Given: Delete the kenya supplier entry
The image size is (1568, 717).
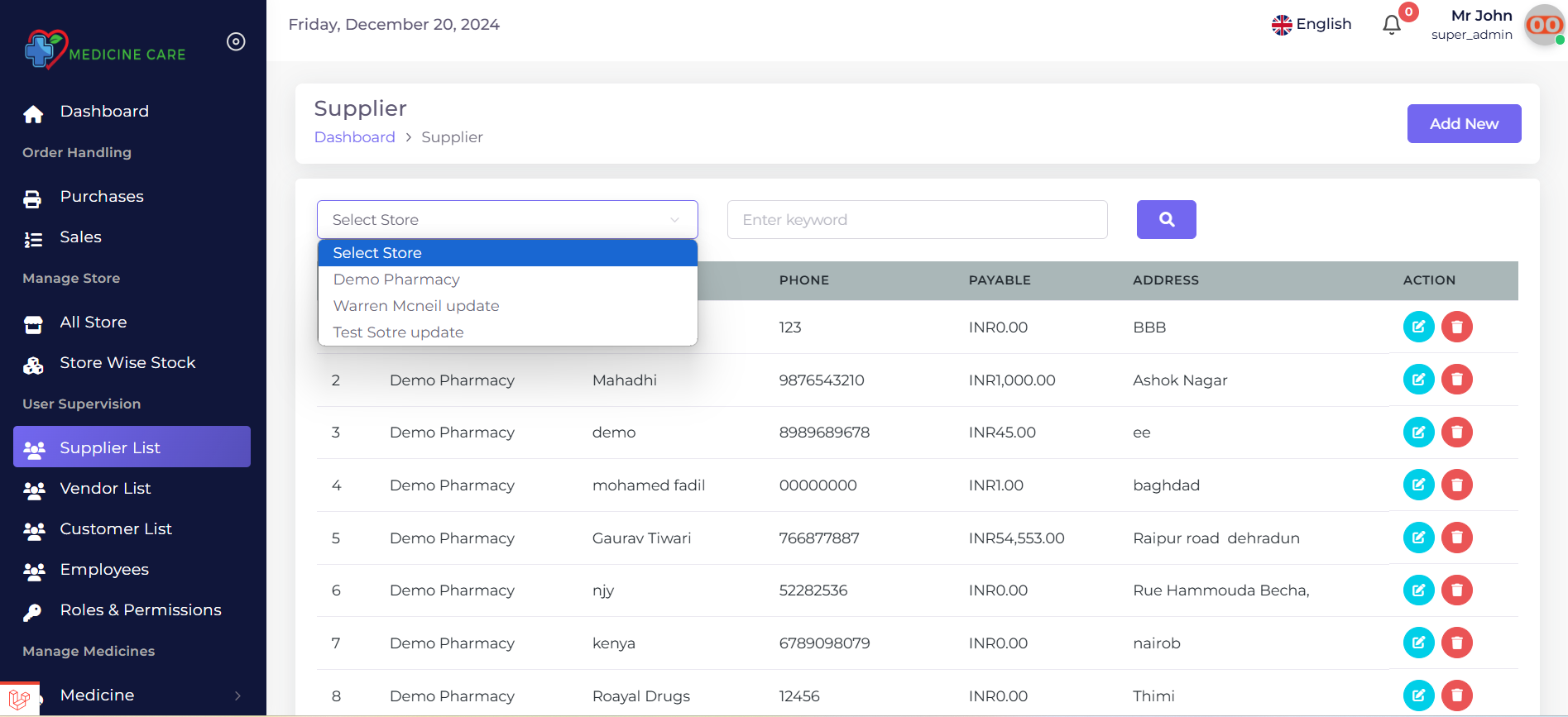Looking at the screenshot, I should point(1456,643).
